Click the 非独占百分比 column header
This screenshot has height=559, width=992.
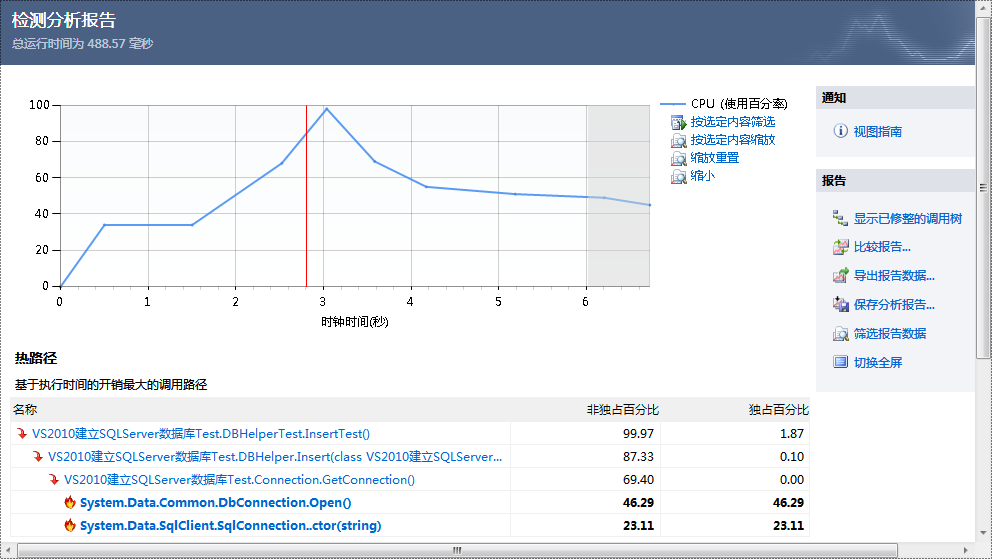[623, 410]
